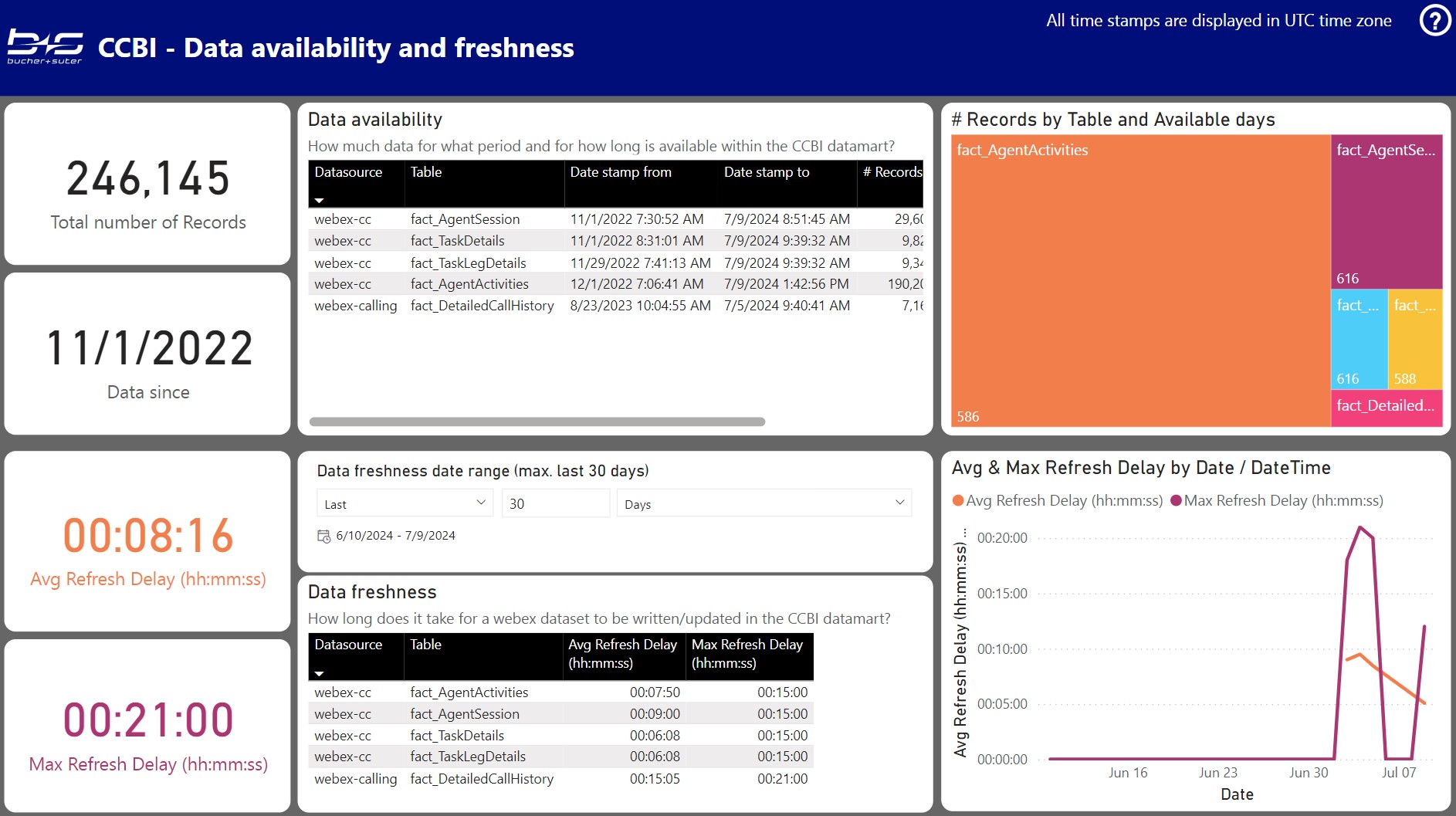
Task: Sort by Max Refresh Delay column header
Action: 749,656
